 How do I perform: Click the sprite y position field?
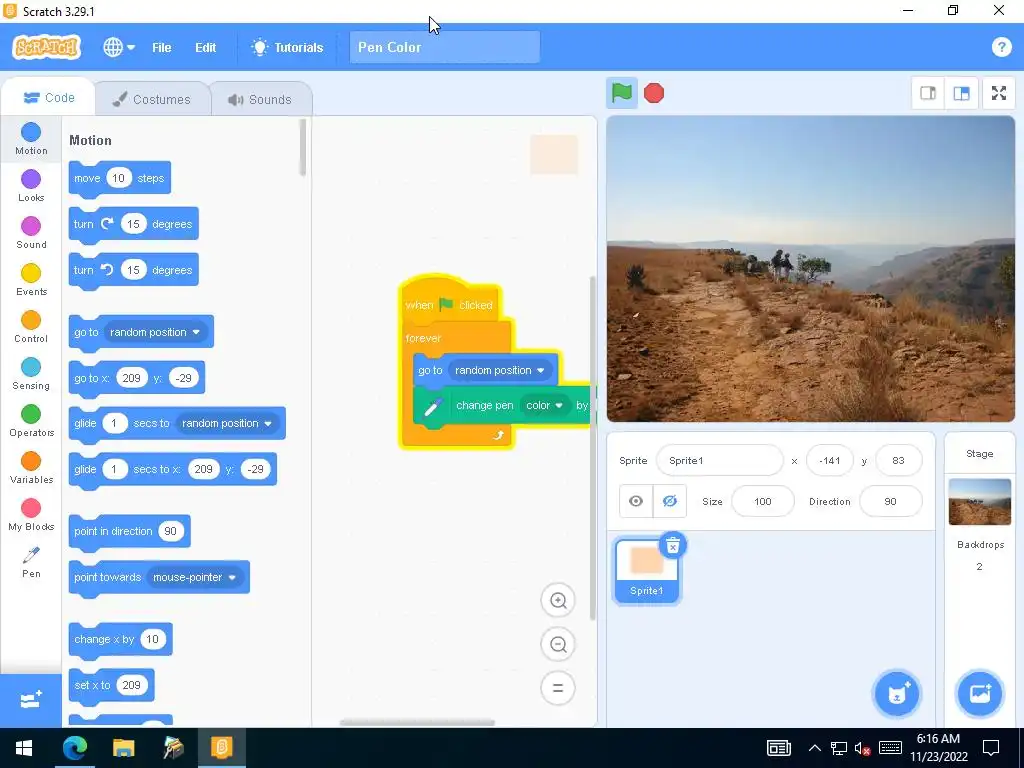(899, 460)
